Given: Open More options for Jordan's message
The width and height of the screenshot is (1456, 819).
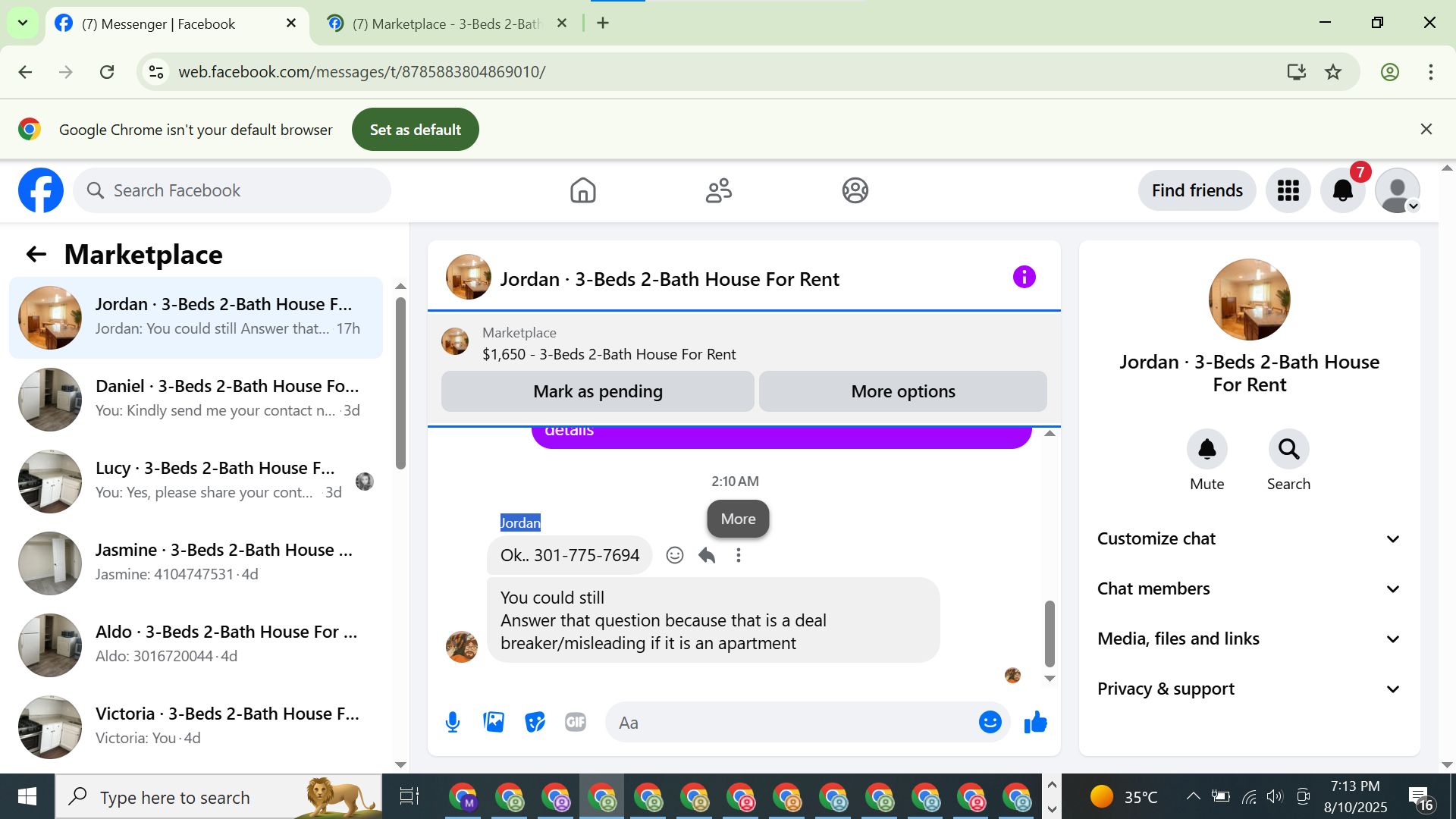Looking at the screenshot, I should pos(738,555).
